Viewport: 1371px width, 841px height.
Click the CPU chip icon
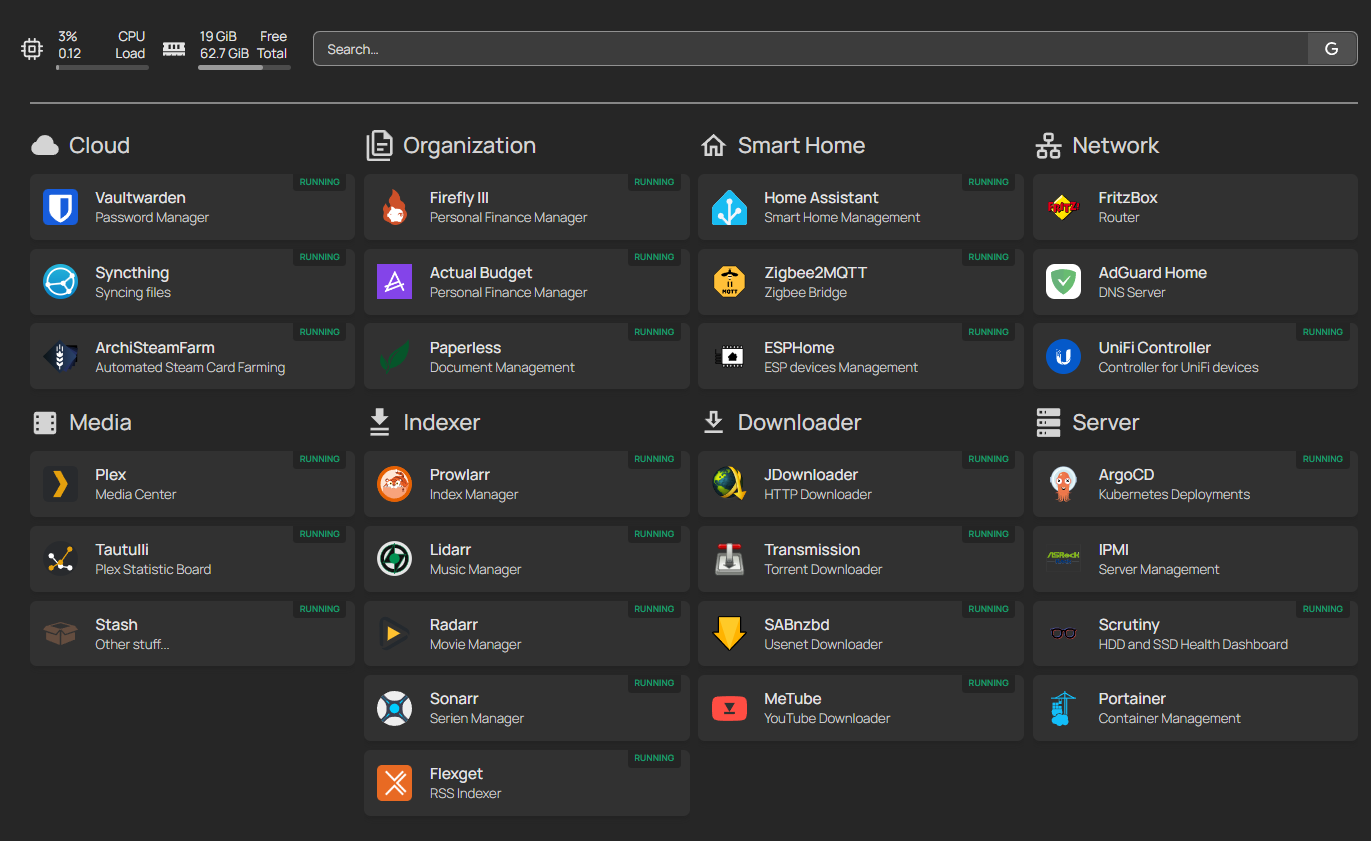pos(32,48)
